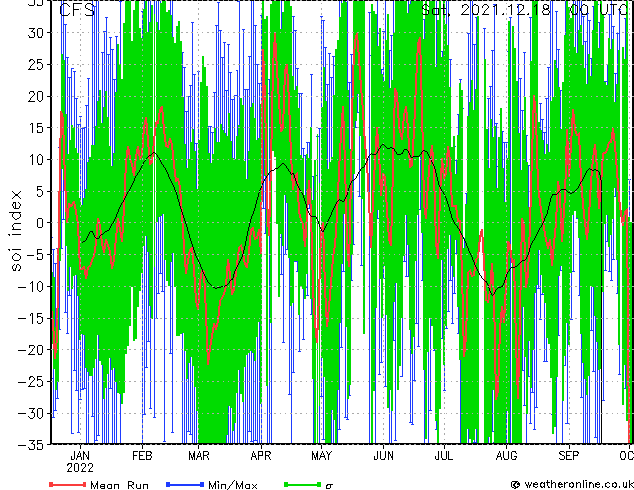The width and height of the screenshot is (634, 490).
Task: Click the -35 y-axis value
Action: (x=31, y=445)
